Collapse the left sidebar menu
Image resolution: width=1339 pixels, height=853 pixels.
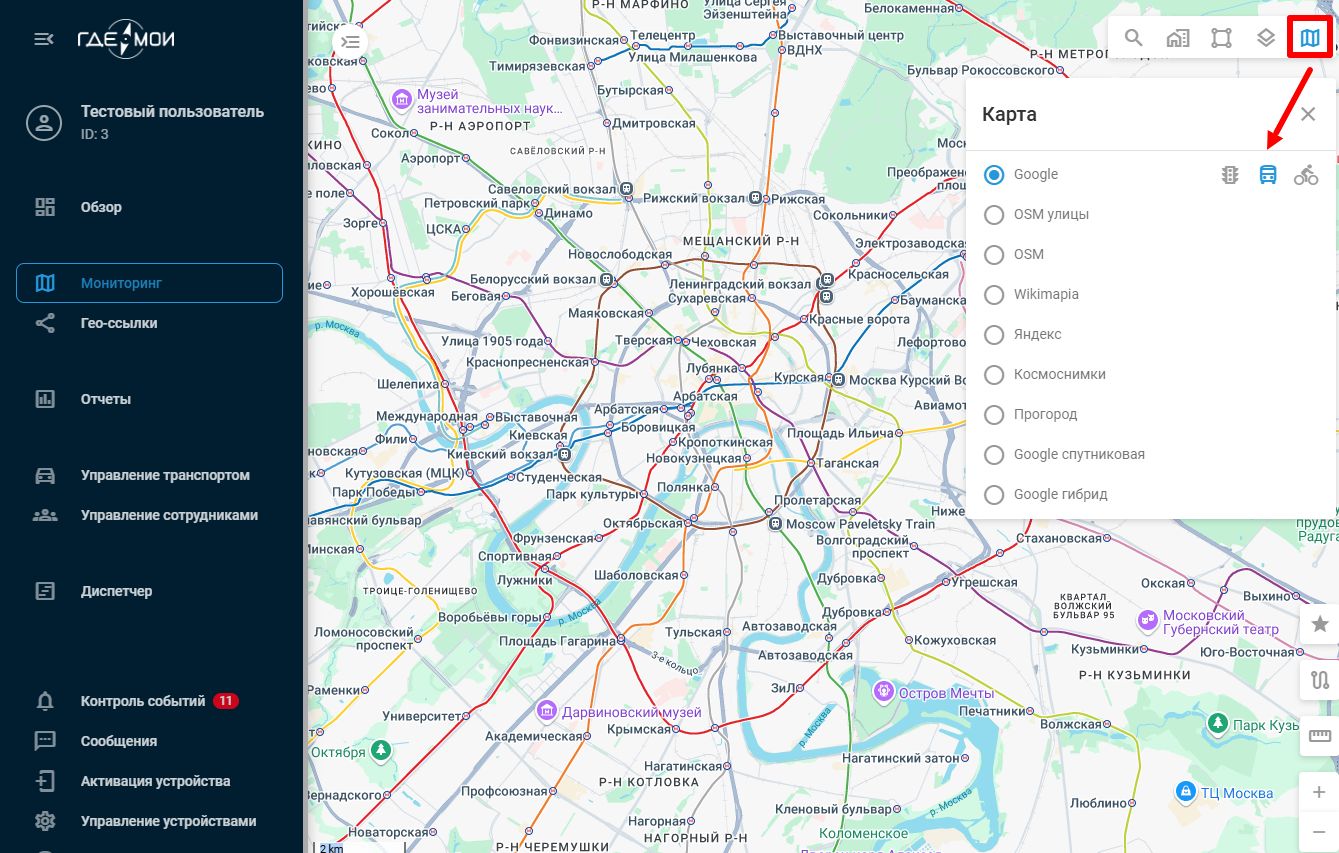pos(44,39)
